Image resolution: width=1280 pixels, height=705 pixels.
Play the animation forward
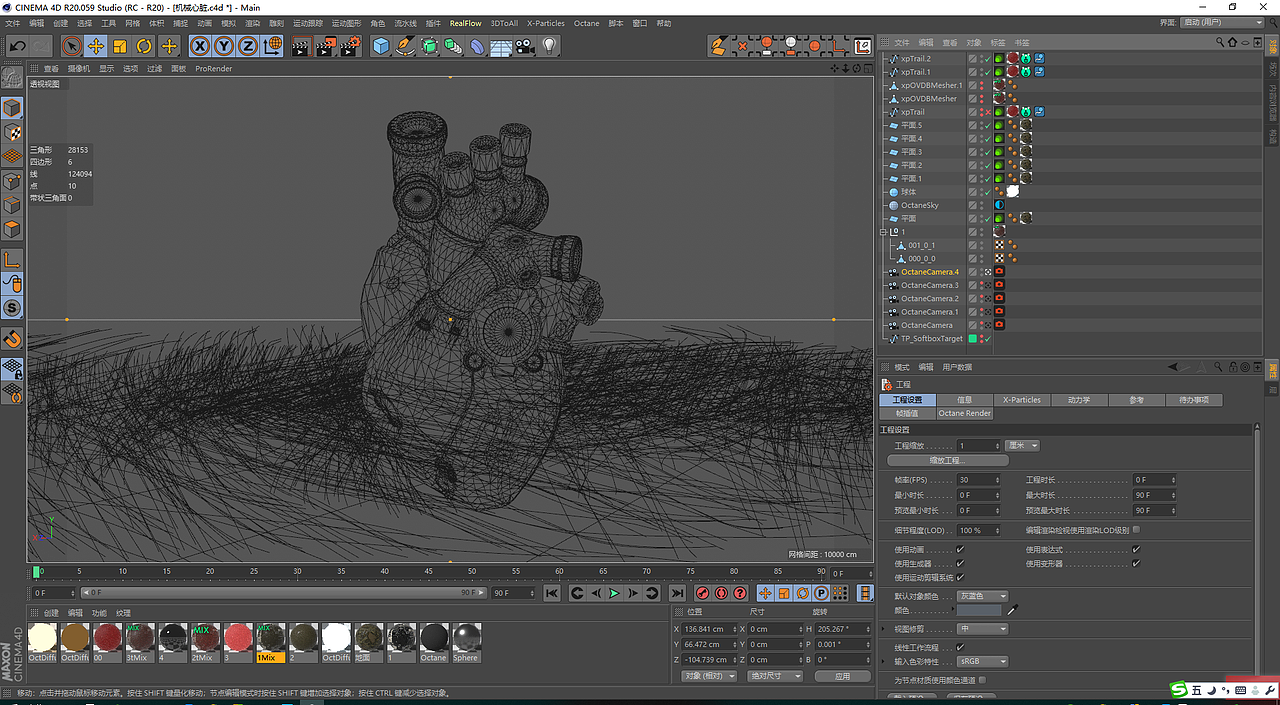pyautogui.click(x=615, y=593)
